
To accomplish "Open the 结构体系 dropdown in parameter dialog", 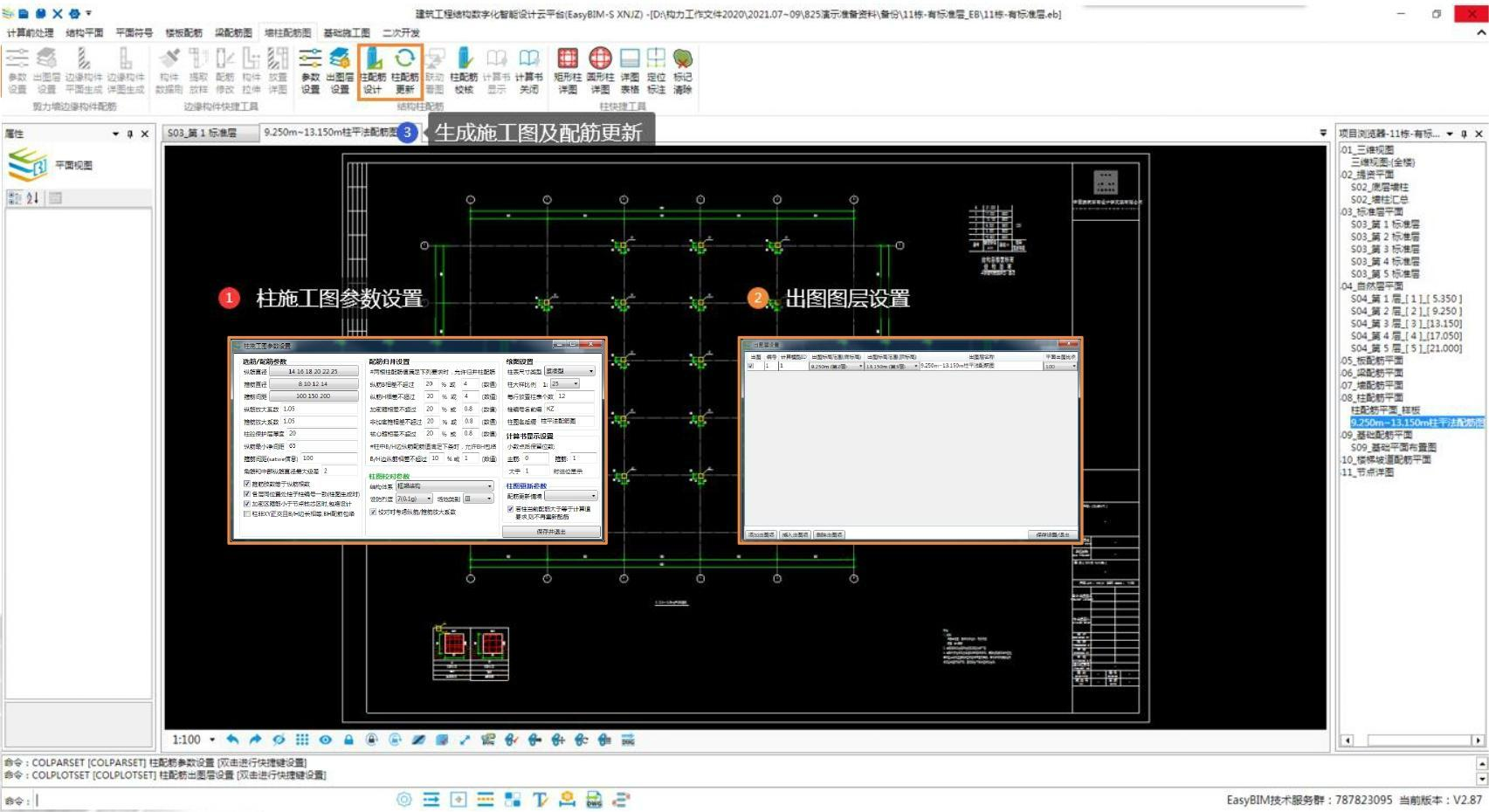I will [445, 485].
